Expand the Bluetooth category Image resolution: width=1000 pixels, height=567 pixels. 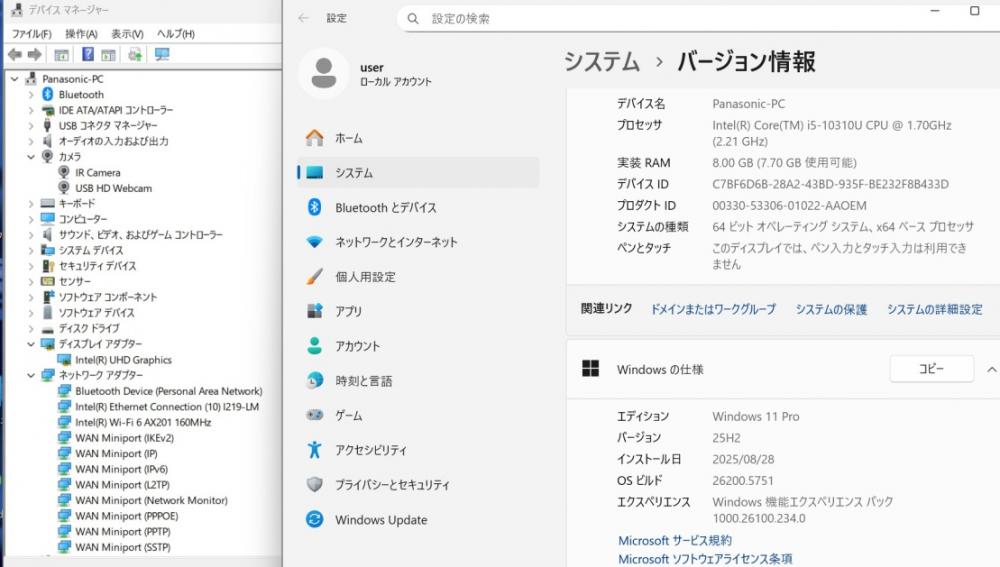tap(31, 94)
